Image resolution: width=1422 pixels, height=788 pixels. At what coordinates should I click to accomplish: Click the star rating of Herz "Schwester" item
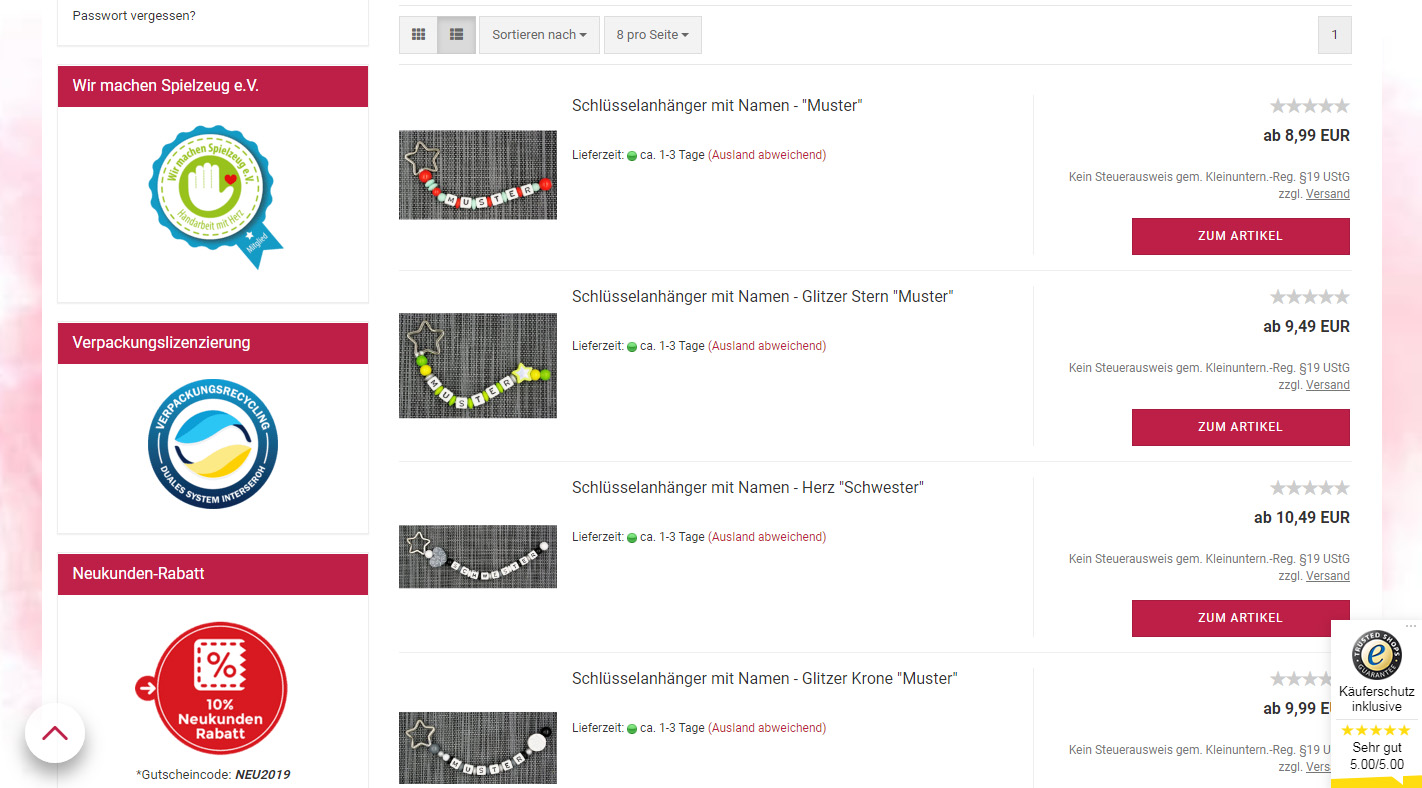[1309, 488]
